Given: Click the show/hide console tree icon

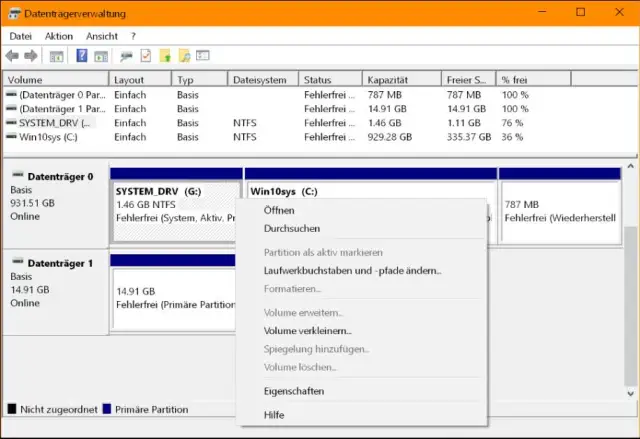Looking at the screenshot, I should coord(57,56).
